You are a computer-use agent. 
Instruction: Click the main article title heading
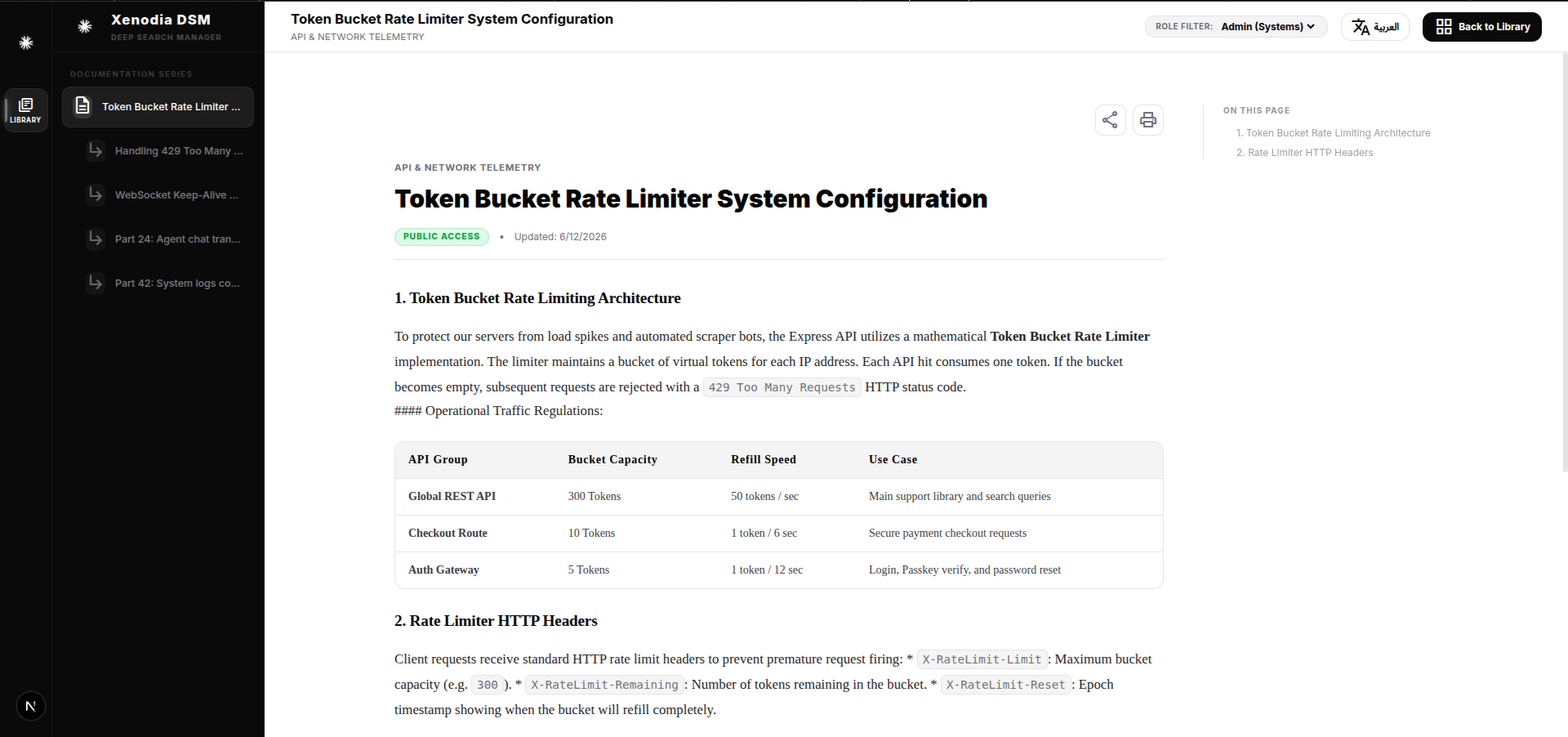[691, 199]
